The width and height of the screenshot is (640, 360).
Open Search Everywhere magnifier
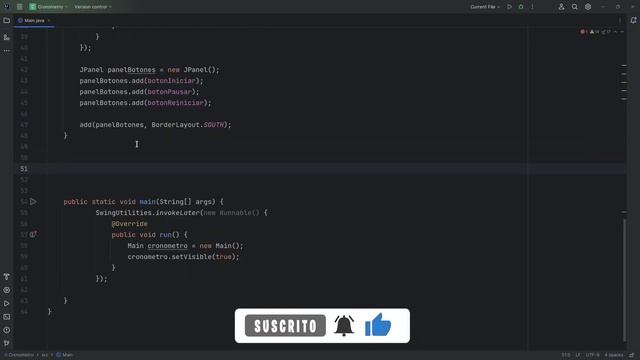[x=574, y=7]
